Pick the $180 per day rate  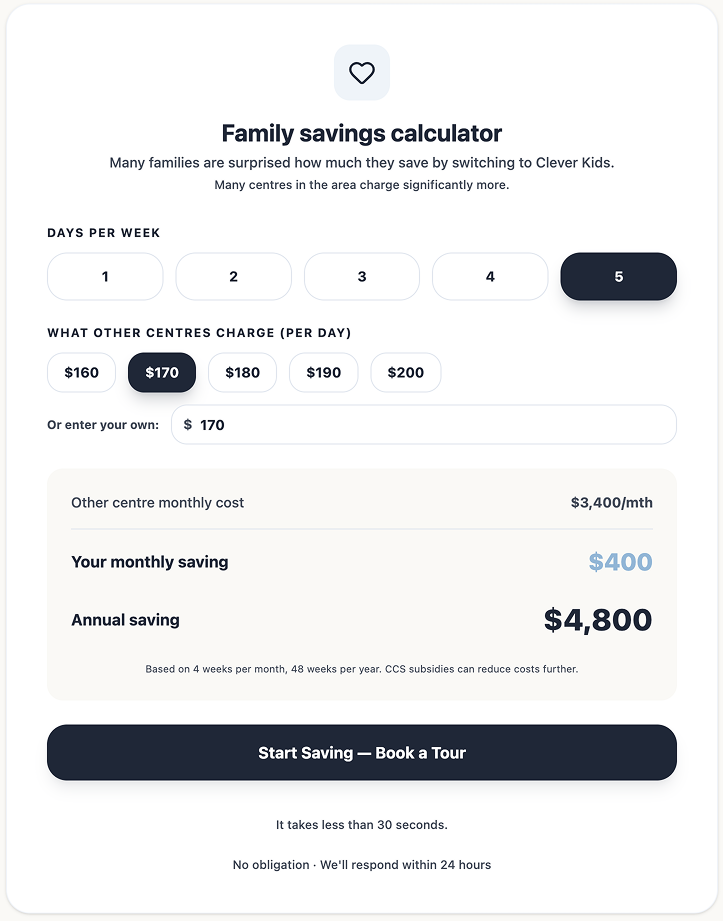tap(242, 373)
